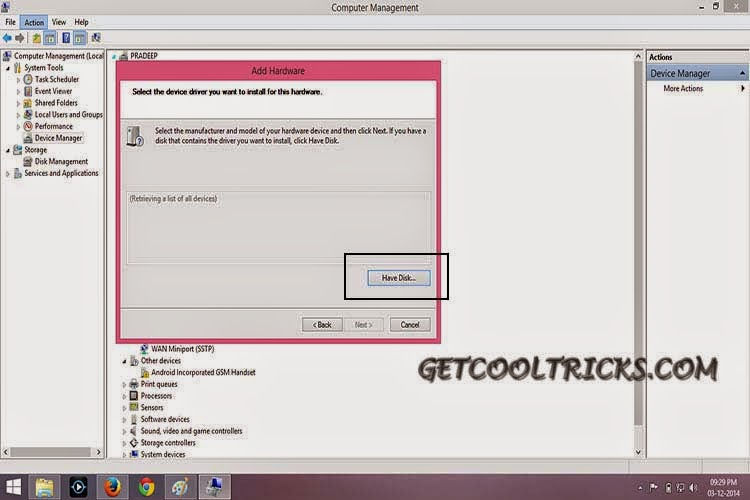Click the Forward arrow toolbar icon

tap(20, 38)
